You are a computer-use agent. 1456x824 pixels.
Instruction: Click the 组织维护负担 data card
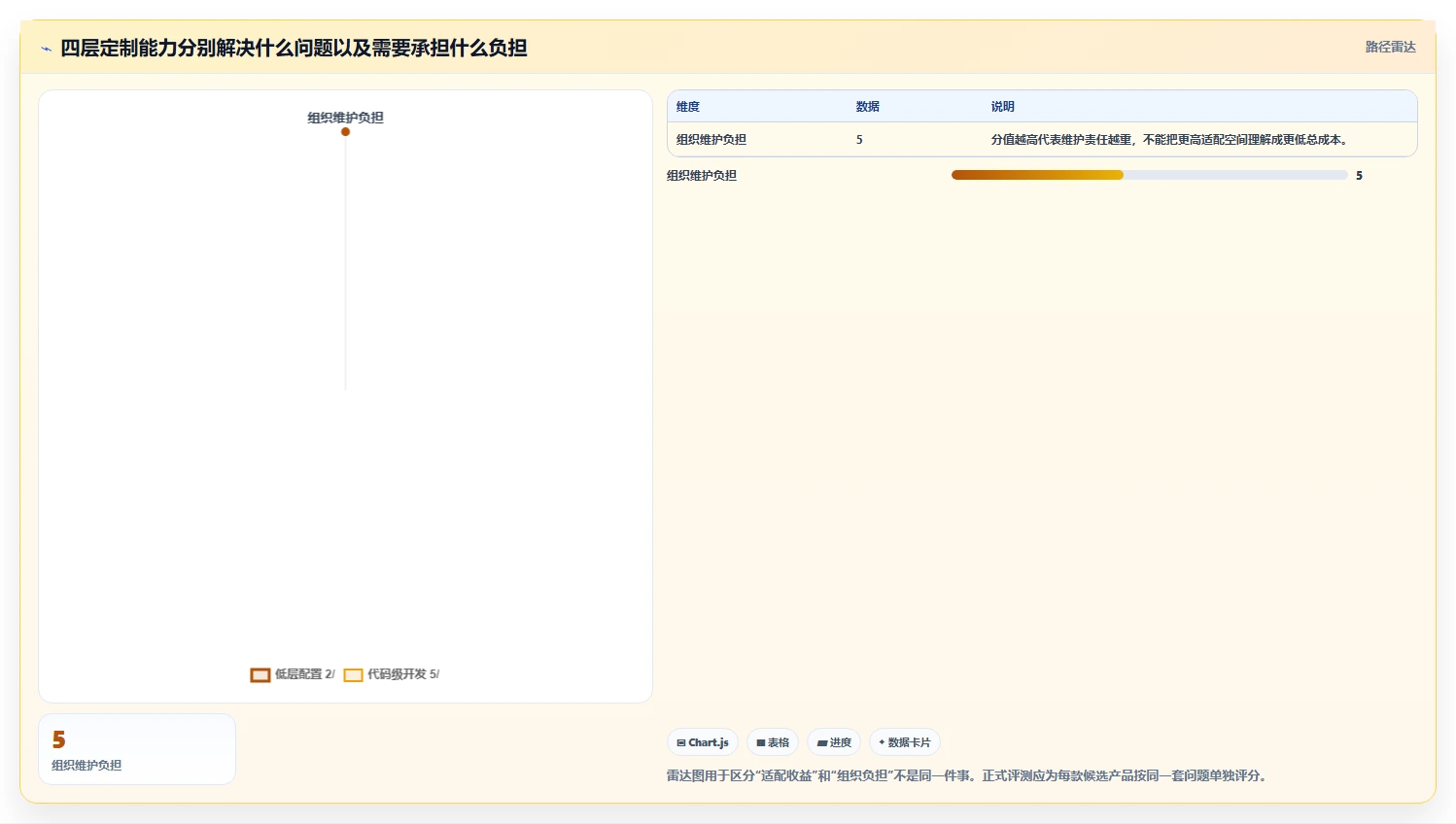(x=137, y=749)
